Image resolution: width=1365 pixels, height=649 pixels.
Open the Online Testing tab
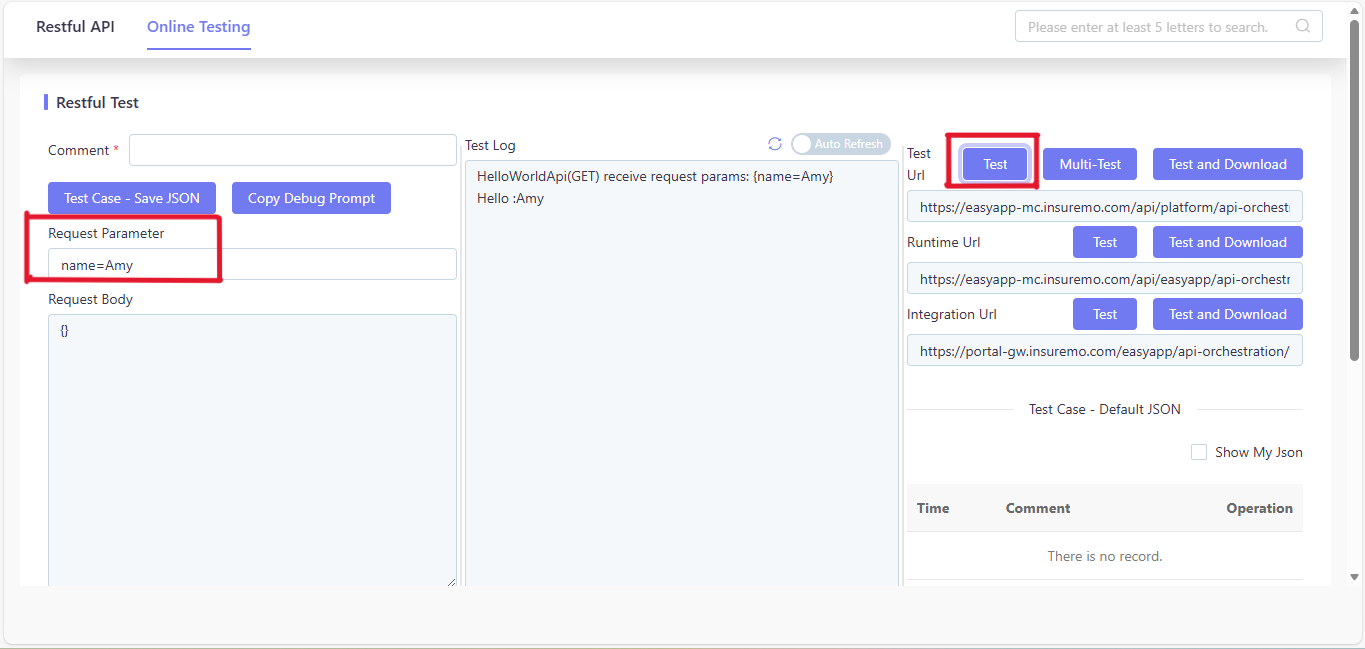coord(199,27)
